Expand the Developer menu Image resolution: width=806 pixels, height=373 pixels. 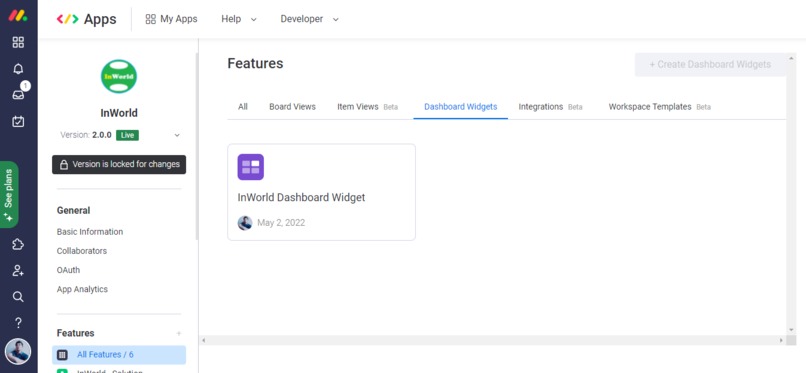click(309, 19)
